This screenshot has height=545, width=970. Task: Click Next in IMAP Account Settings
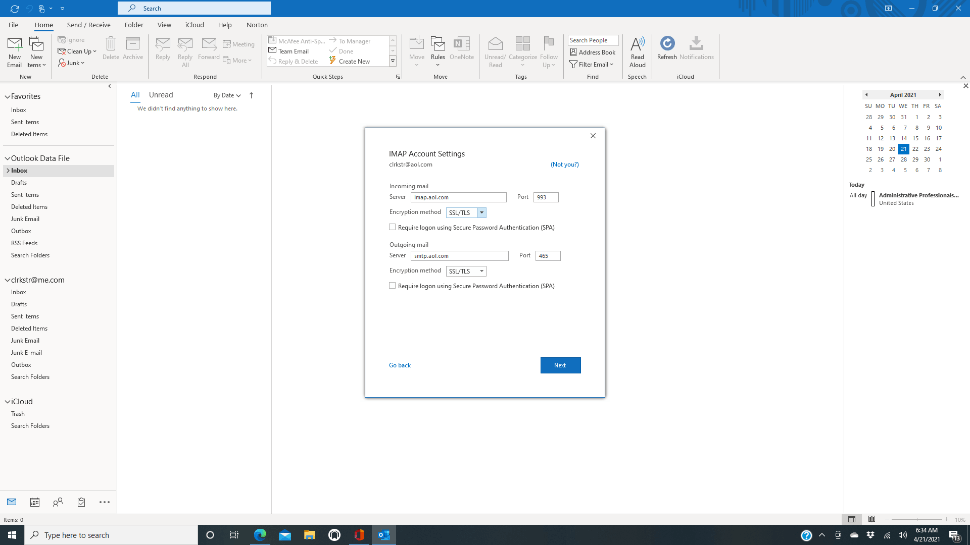coord(560,365)
